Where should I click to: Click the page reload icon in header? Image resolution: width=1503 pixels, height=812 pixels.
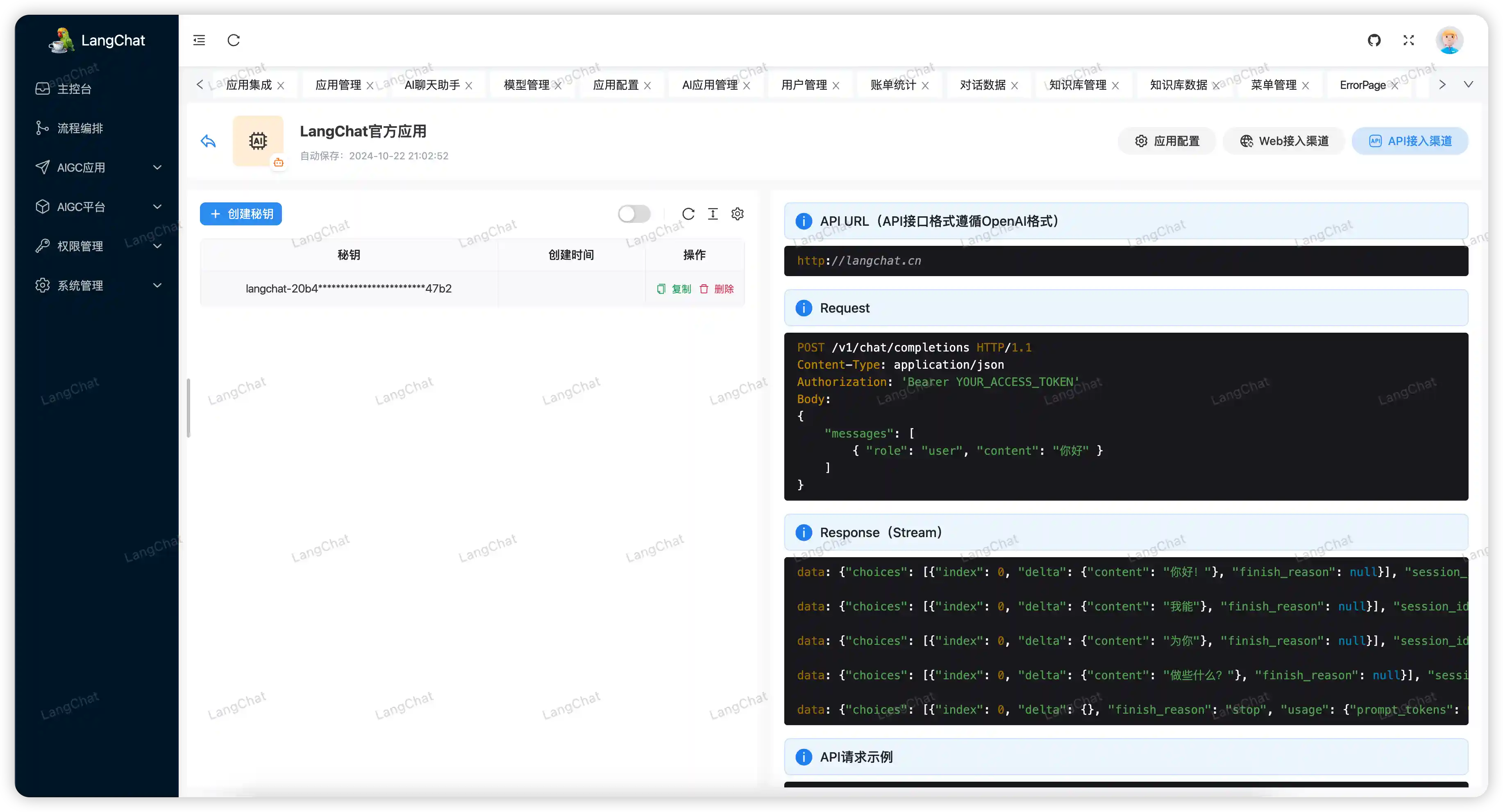pos(234,40)
